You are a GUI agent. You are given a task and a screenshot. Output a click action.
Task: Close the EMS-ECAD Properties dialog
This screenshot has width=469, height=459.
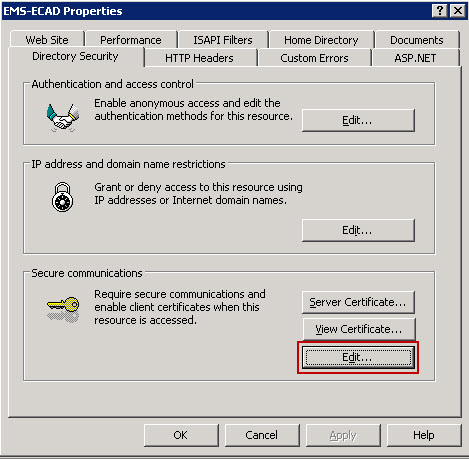tap(458, 11)
